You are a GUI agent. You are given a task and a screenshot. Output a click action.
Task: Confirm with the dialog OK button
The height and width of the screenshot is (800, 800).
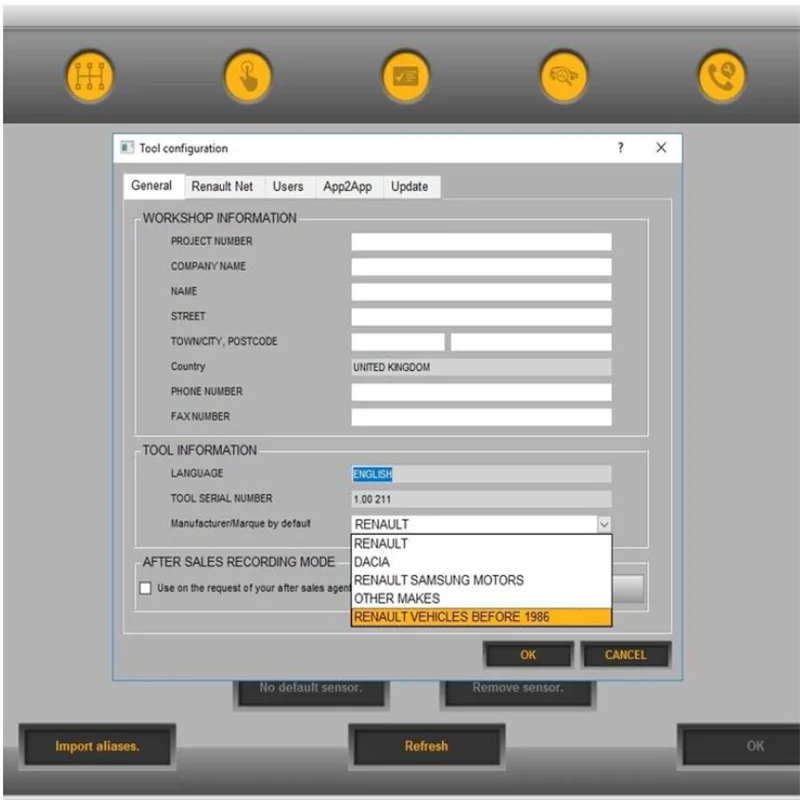528,655
